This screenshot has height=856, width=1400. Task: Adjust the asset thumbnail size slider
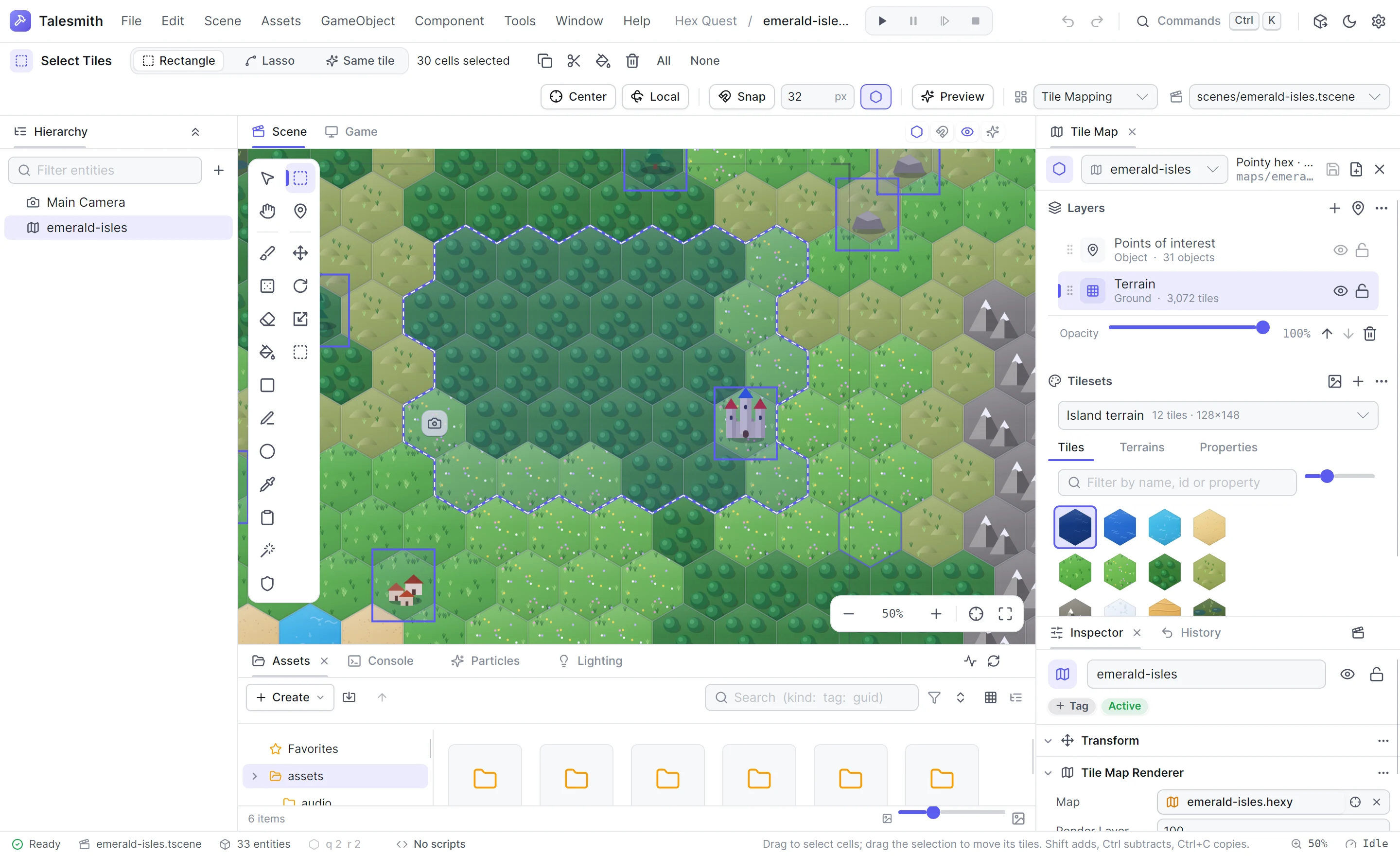click(951, 813)
